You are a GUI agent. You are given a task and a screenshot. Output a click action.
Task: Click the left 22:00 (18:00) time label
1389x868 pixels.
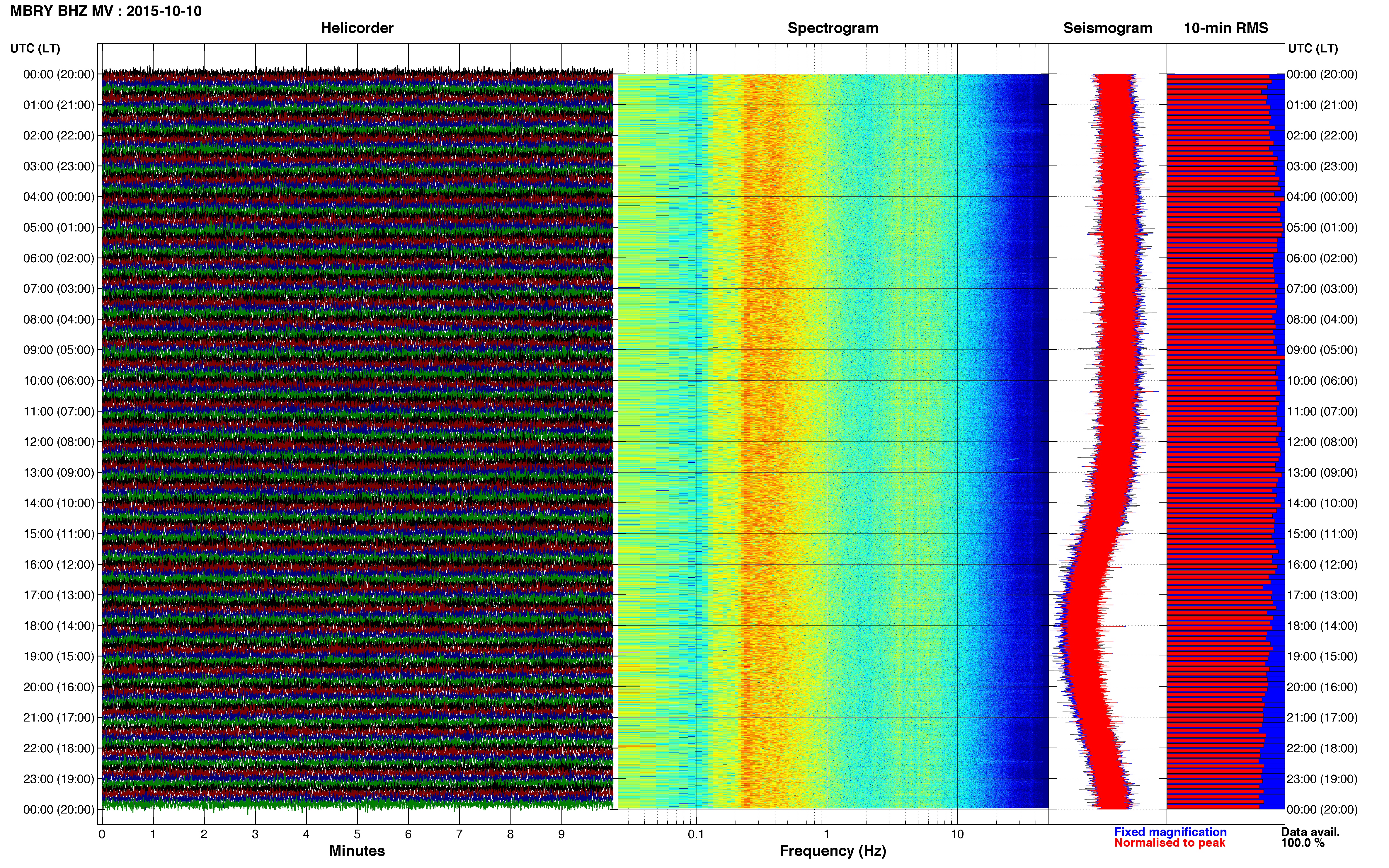59,748
